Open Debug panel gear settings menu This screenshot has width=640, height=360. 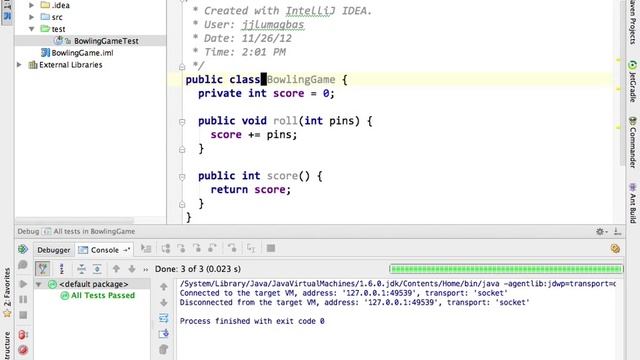point(601,231)
